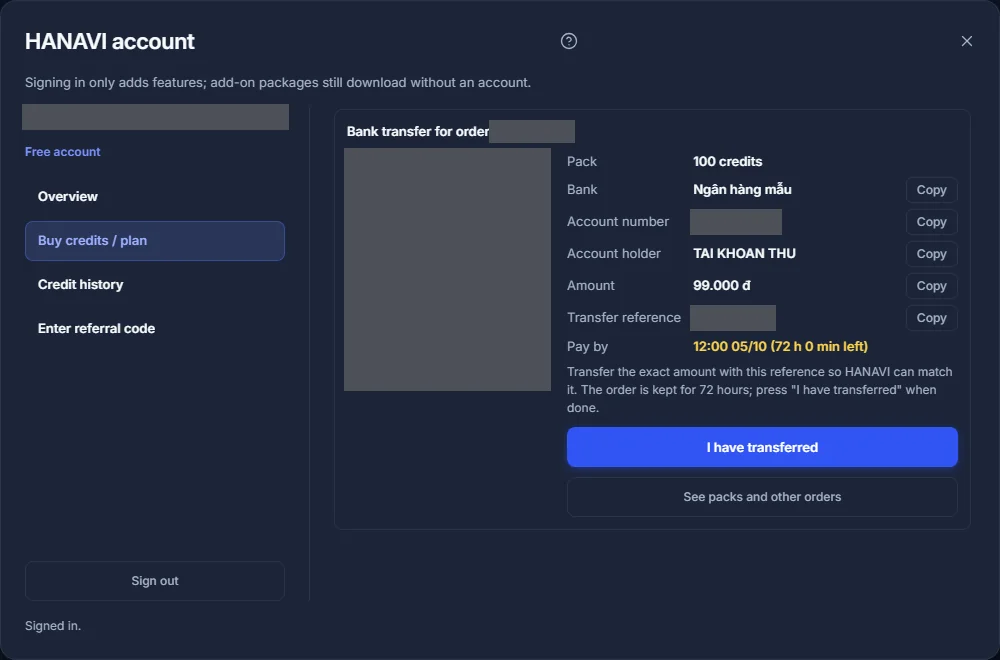Click the Ngân hàng mẫu bank name
The width and height of the screenshot is (1000, 660).
click(x=742, y=189)
